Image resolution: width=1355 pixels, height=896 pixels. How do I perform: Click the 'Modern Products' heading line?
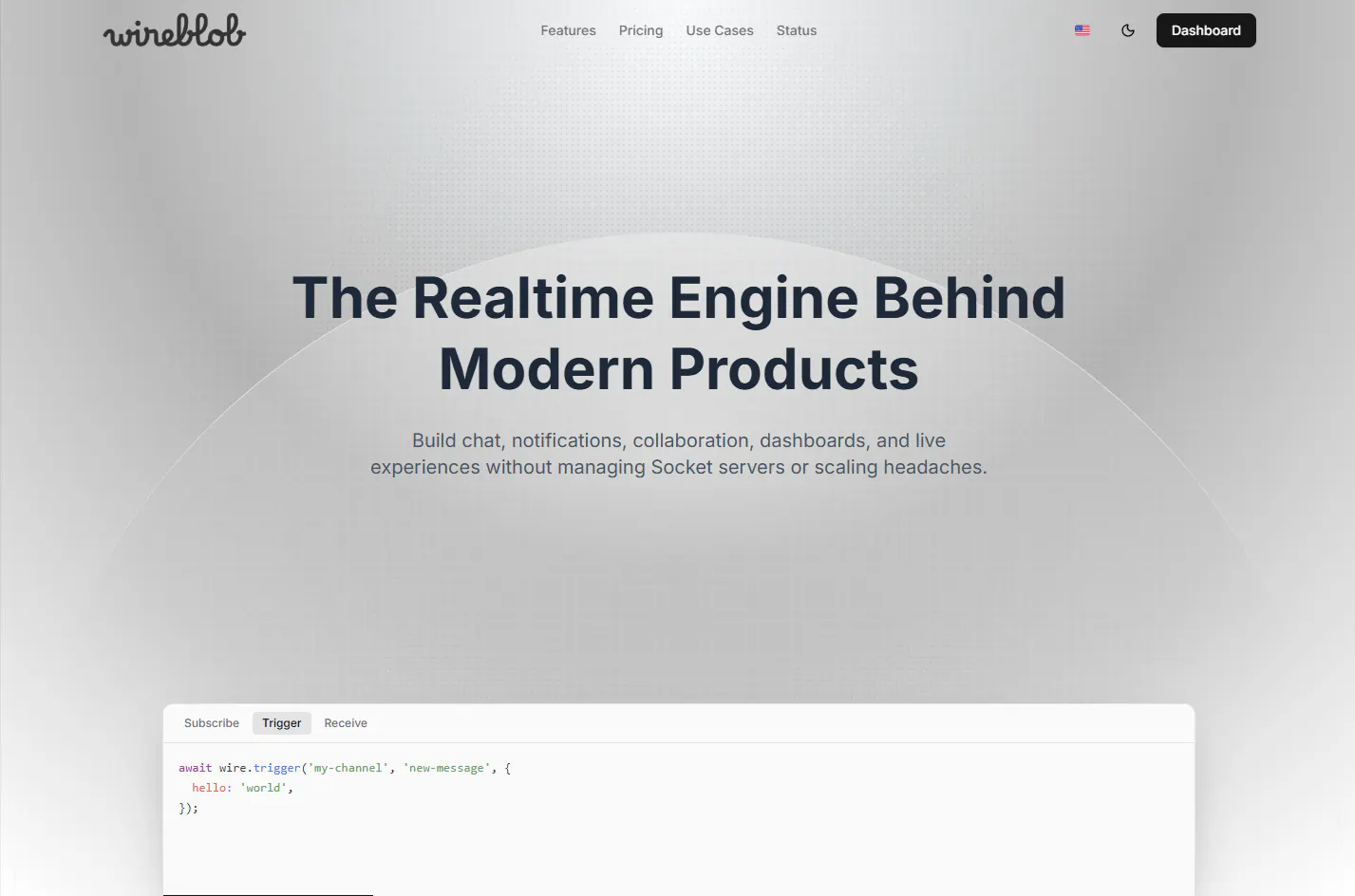point(678,369)
